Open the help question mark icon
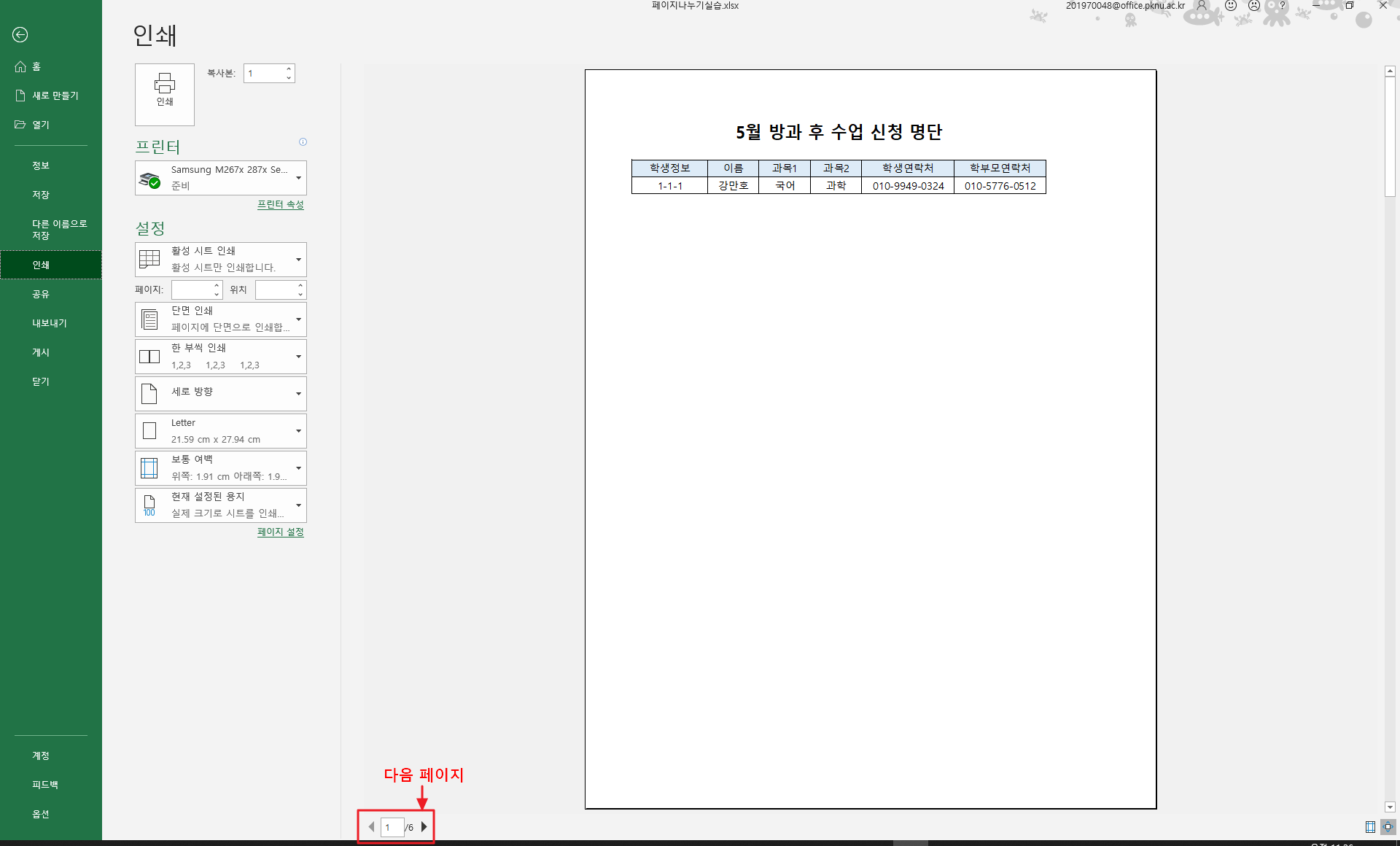 (1283, 6)
